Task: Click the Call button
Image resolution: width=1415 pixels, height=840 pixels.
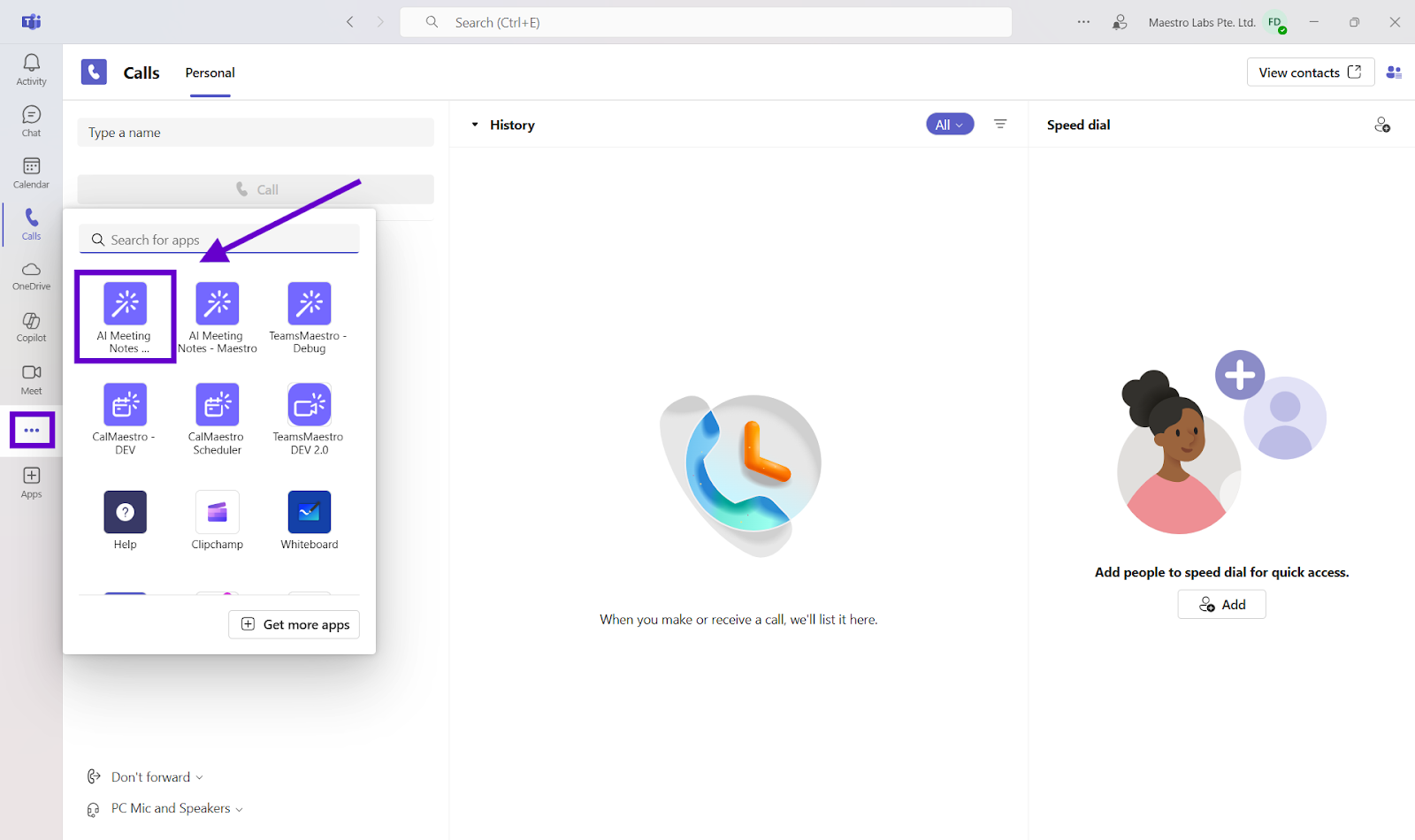Action: 256,189
